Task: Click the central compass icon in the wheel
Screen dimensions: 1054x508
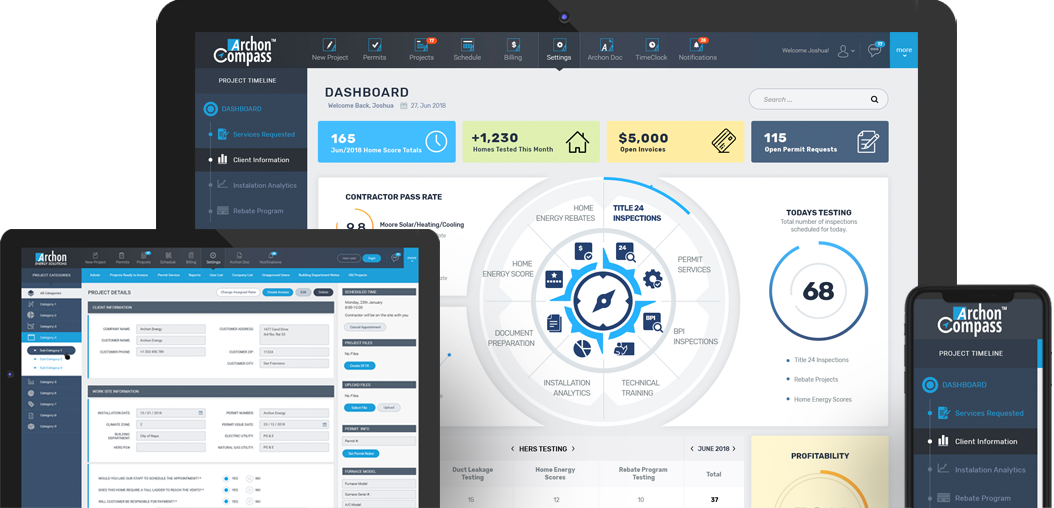Action: [x=604, y=300]
